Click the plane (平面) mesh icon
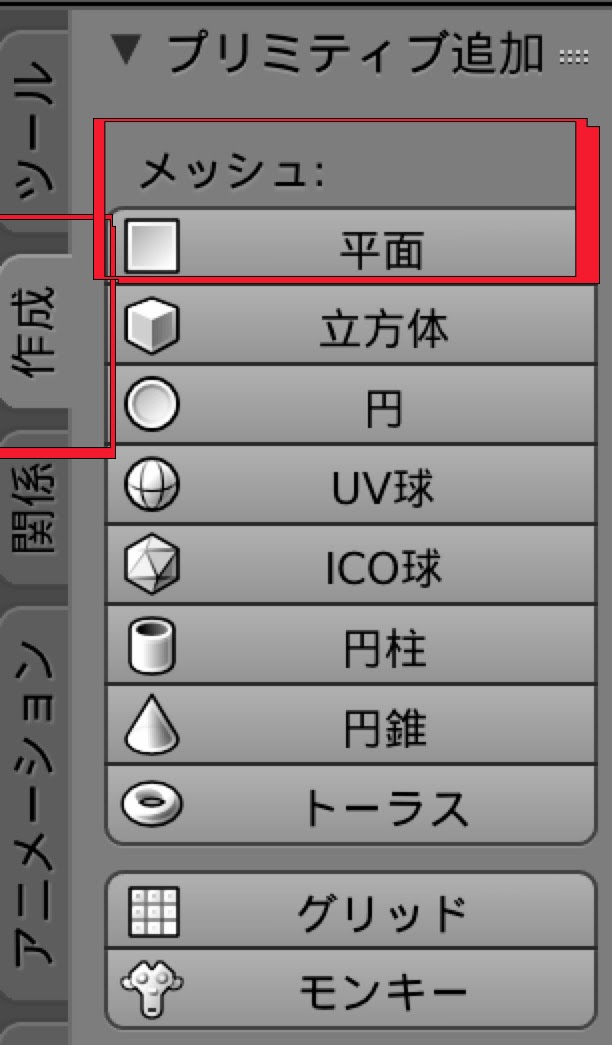This screenshot has width=612, height=1045. point(151,246)
